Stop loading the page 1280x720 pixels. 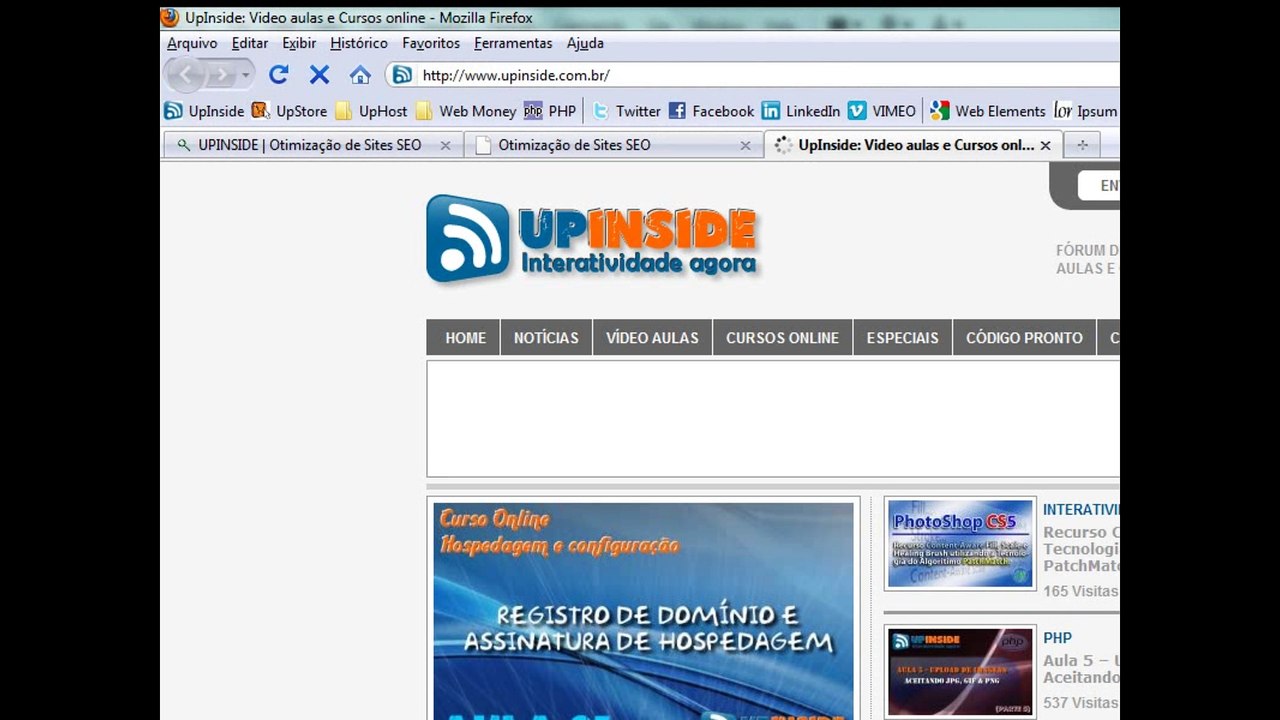click(x=319, y=75)
